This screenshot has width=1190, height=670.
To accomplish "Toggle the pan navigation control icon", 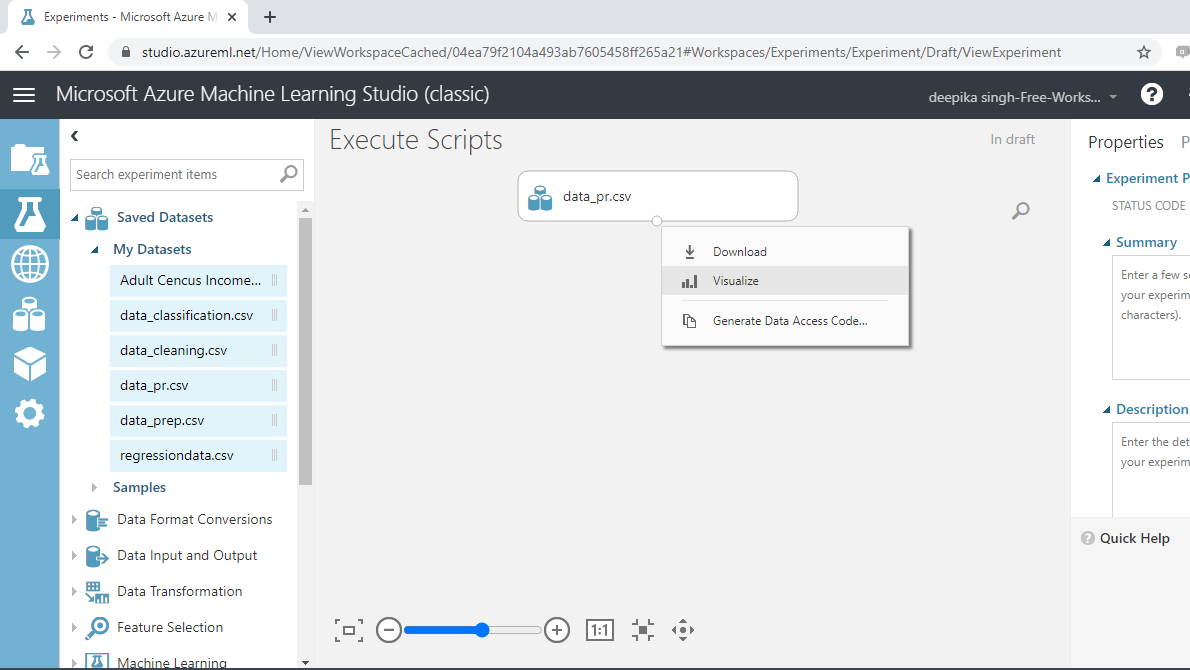I will click(683, 630).
